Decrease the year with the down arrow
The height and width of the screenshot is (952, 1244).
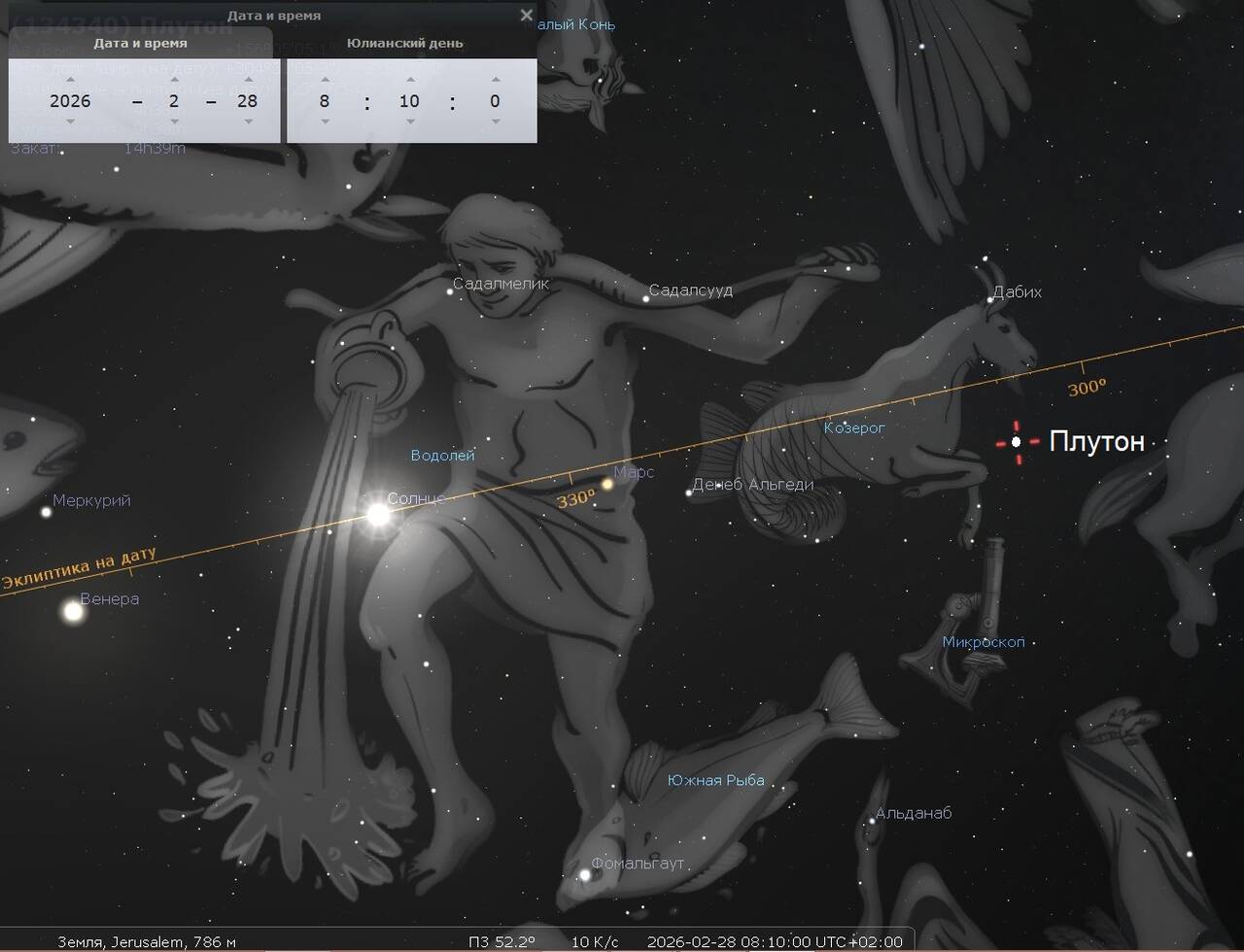point(70,121)
